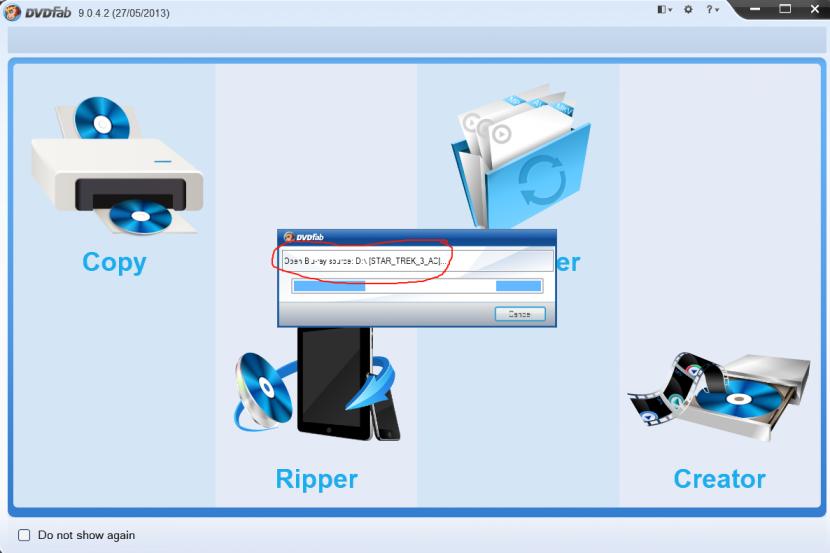Screen dimensions: 830x553
Task: Open the skin/layout dropdown in title bar
Action: click(x=664, y=9)
